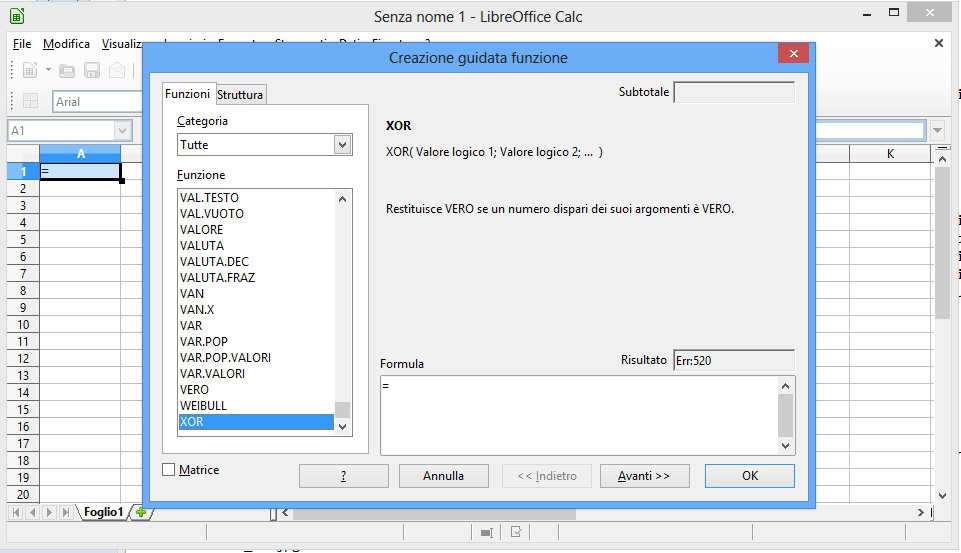Expand the Categoria dropdown showing Tutte

point(343,145)
